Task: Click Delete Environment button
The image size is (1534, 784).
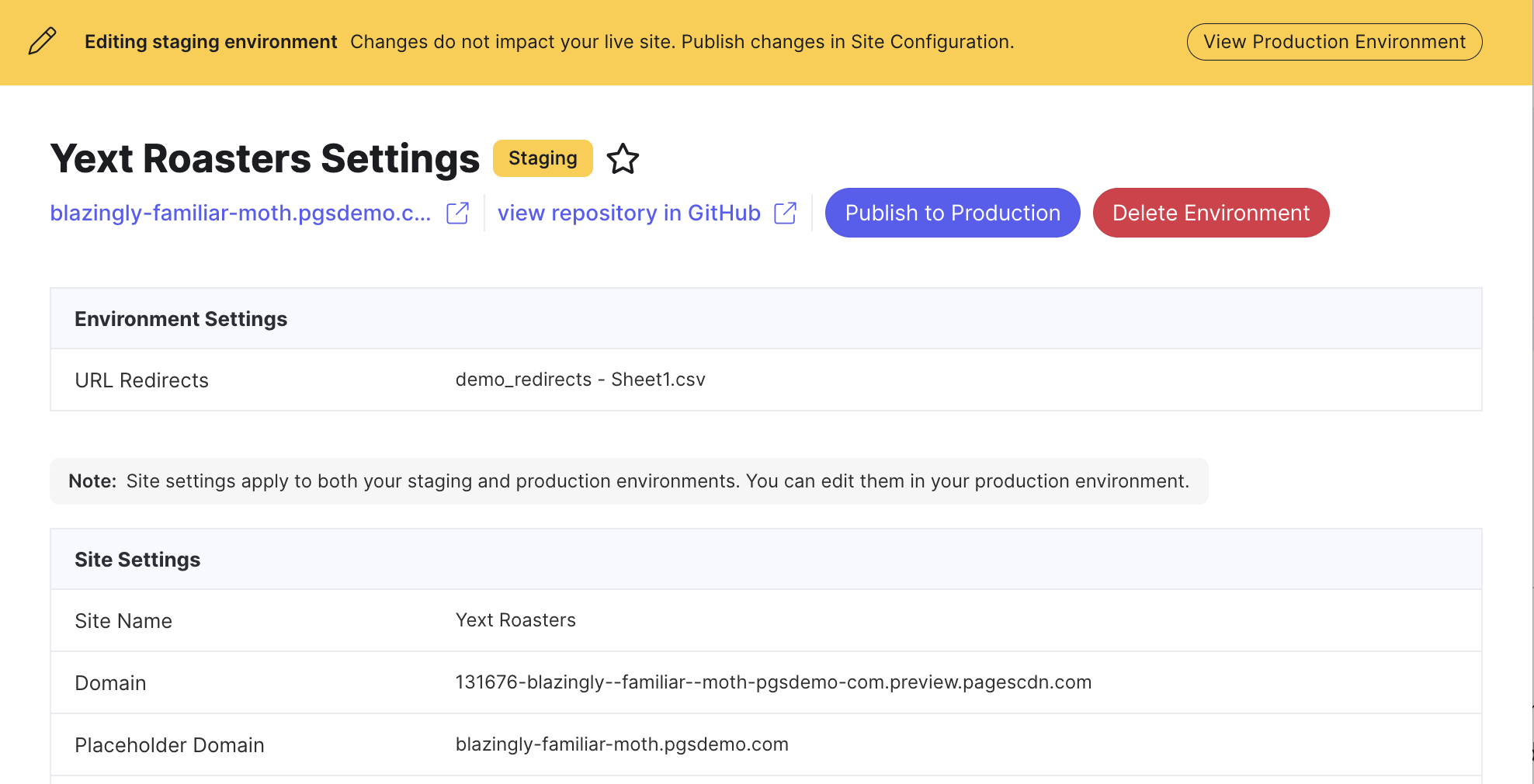Action: (x=1210, y=213)
